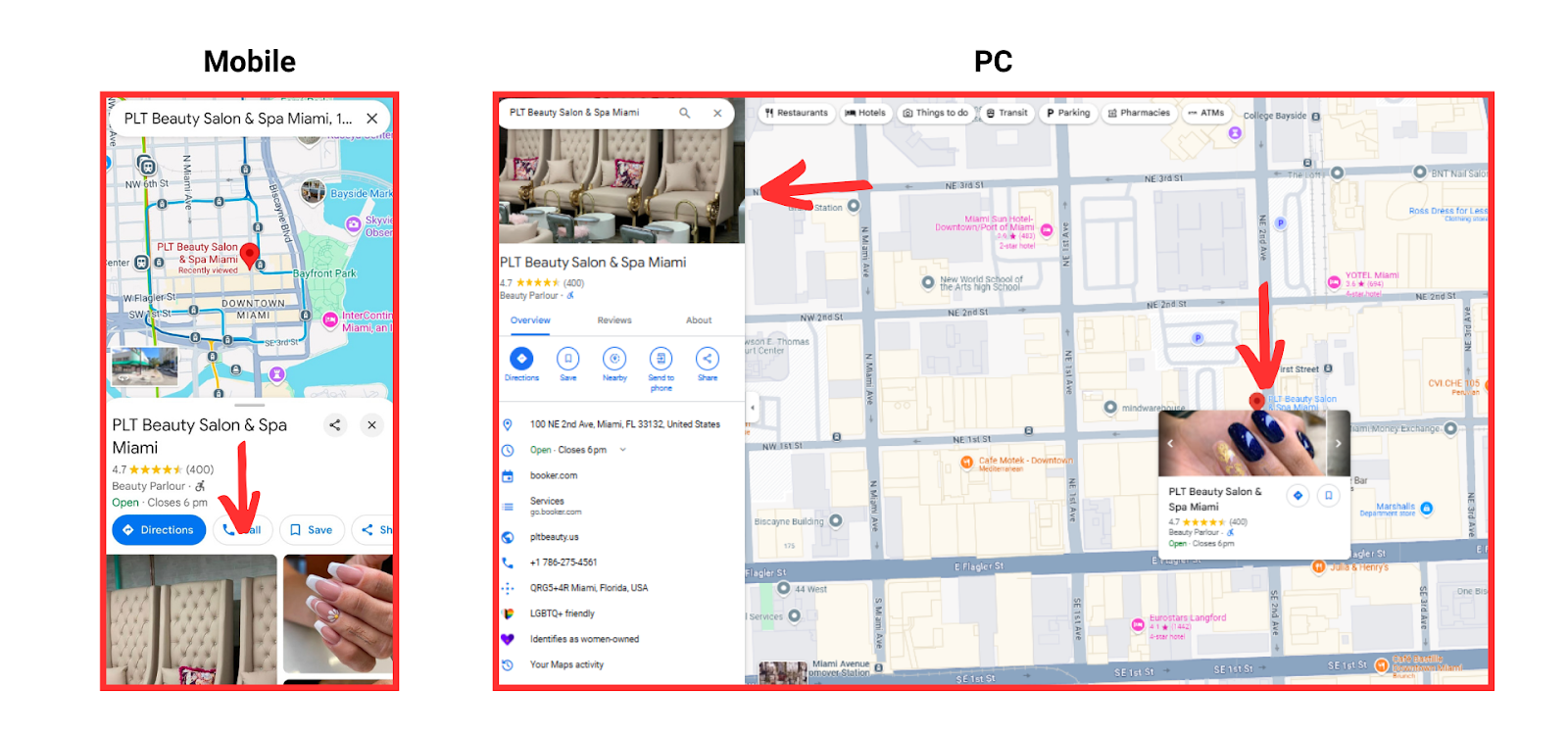The image size is (1568, 735).
Task: Open the Overview tab
Action: 530,320
